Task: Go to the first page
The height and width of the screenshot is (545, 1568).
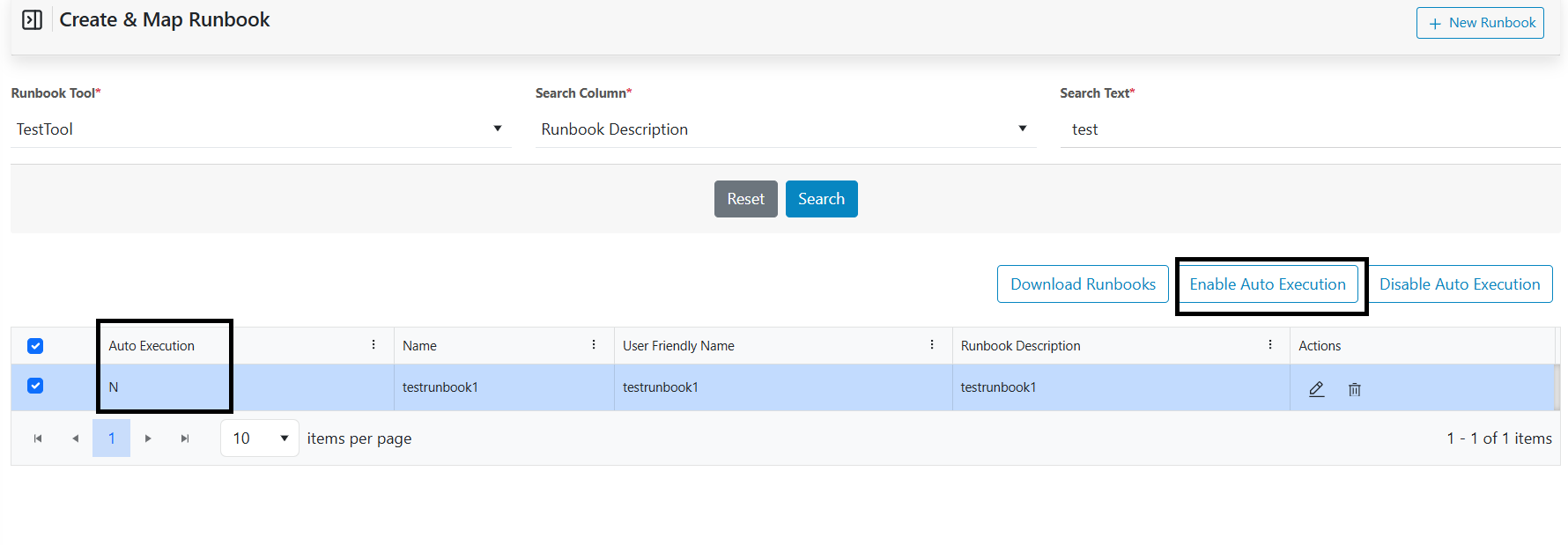Action: coord(38,438)
